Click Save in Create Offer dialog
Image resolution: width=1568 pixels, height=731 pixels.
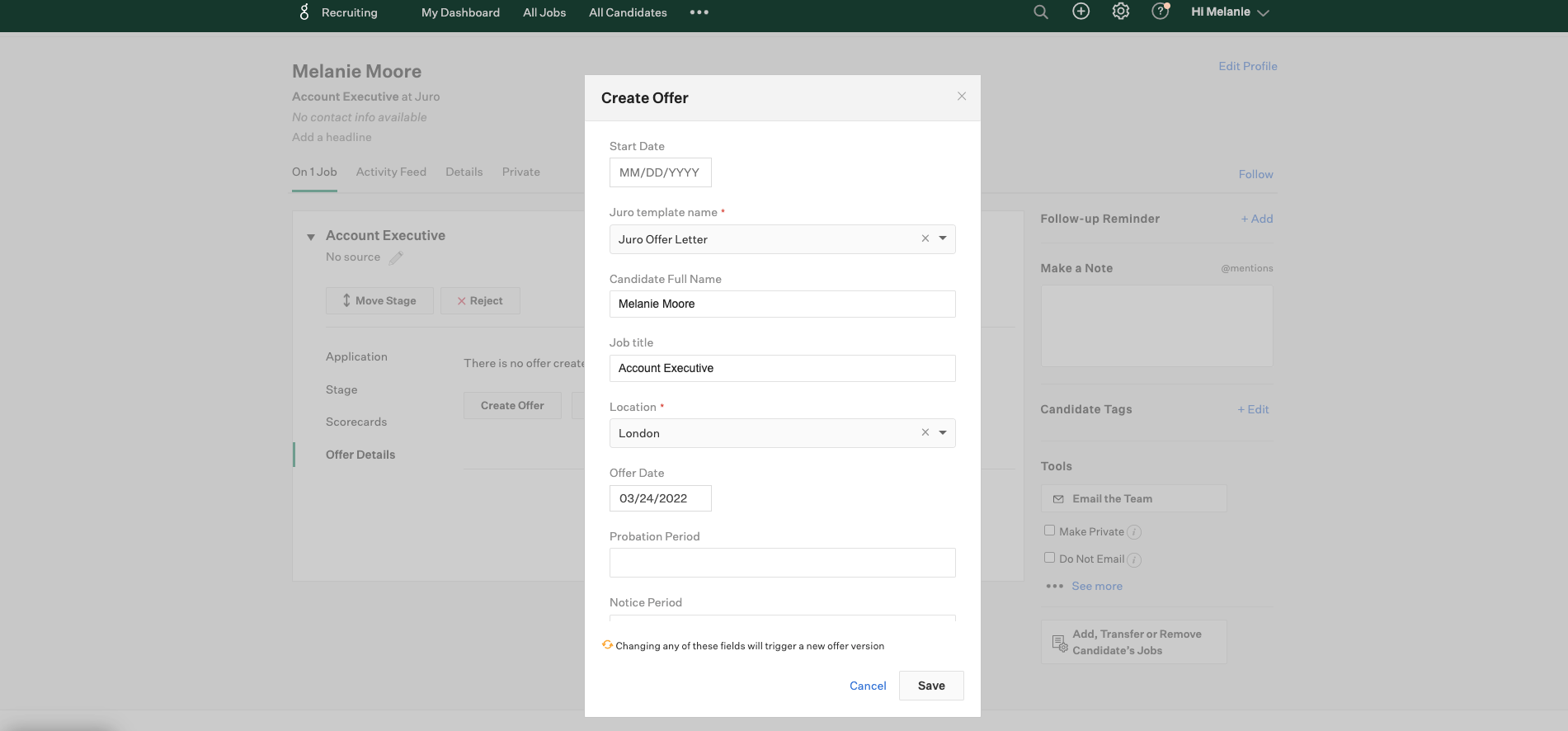click(931, 686)
